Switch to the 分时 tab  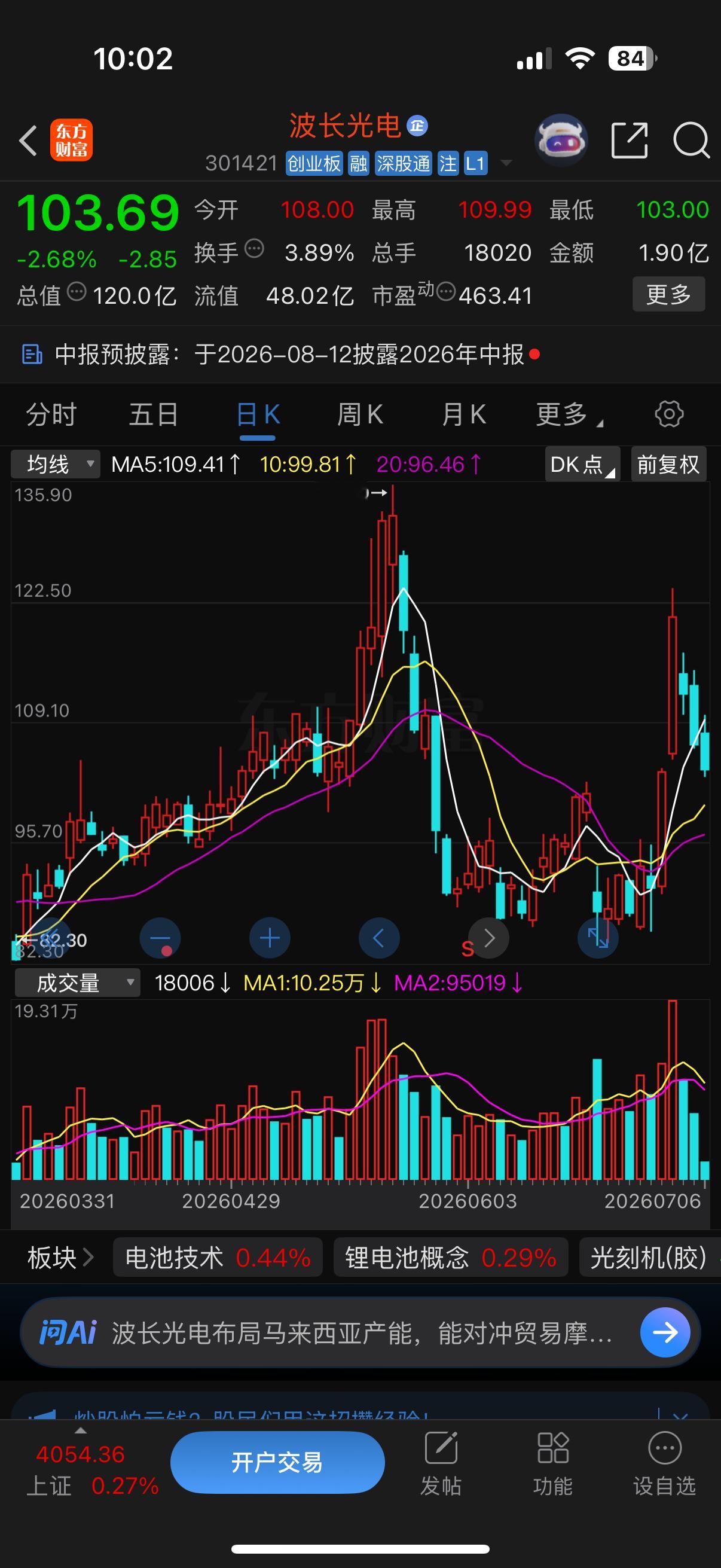tap(51, 414)
